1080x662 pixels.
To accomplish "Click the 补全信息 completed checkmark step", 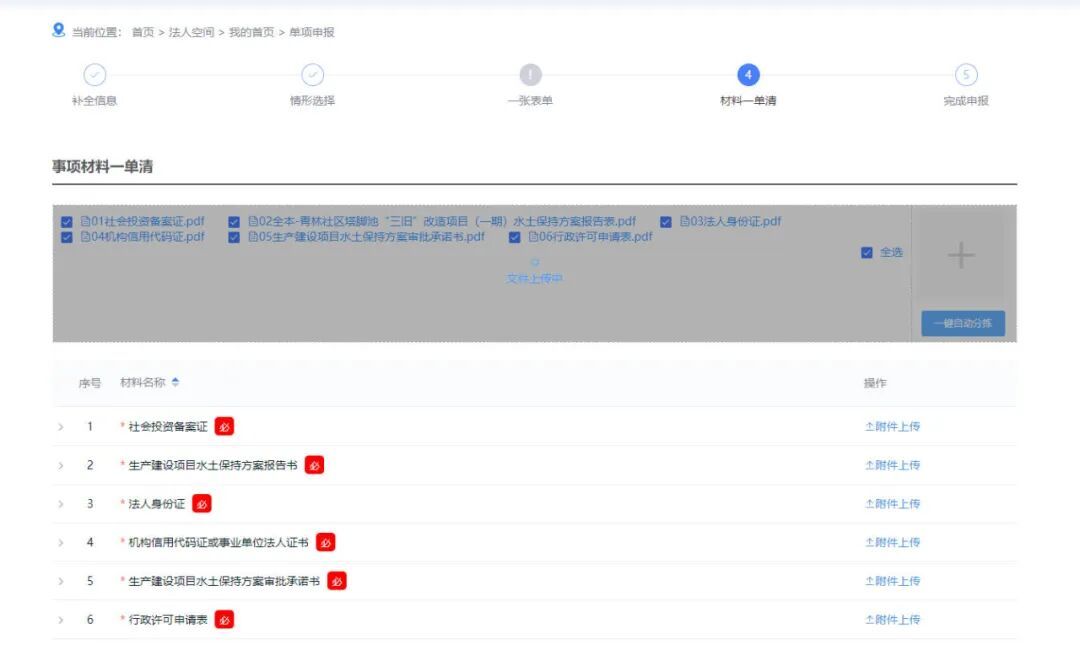I will 94,75.
